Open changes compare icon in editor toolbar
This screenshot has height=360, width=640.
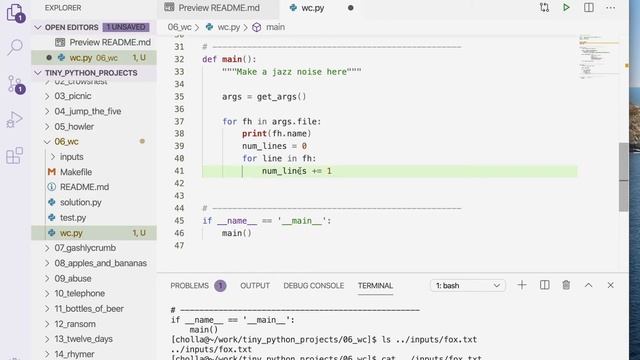pos(544,7)
